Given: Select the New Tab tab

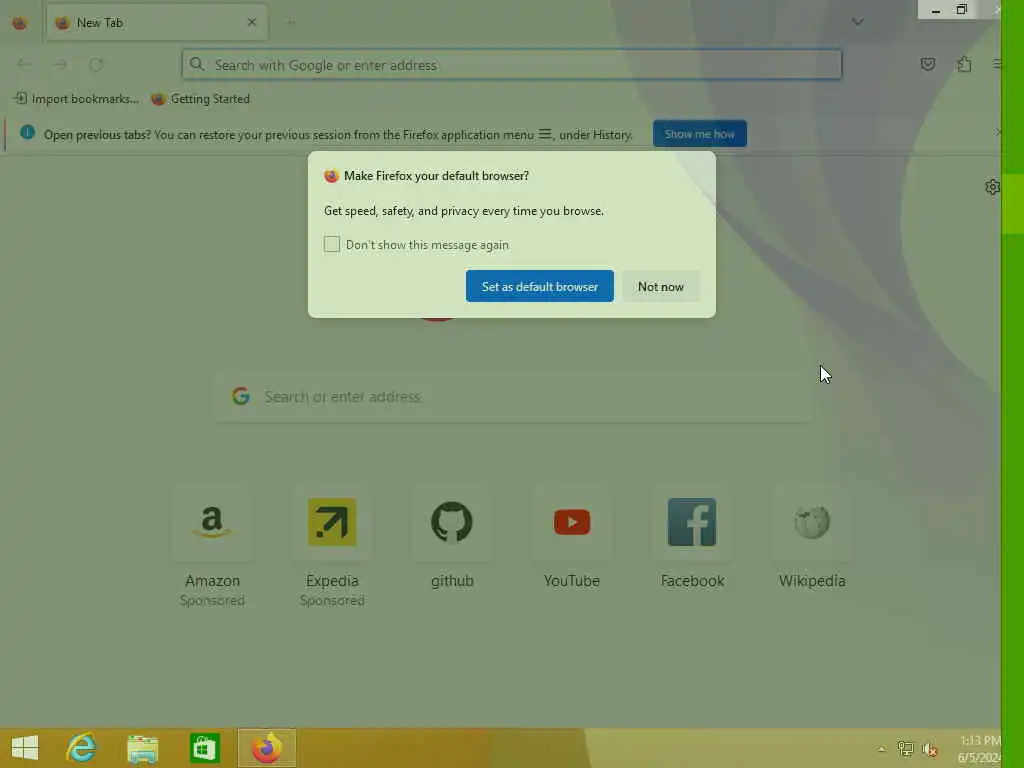Looking at the screenshot, I should click(157, 23).
